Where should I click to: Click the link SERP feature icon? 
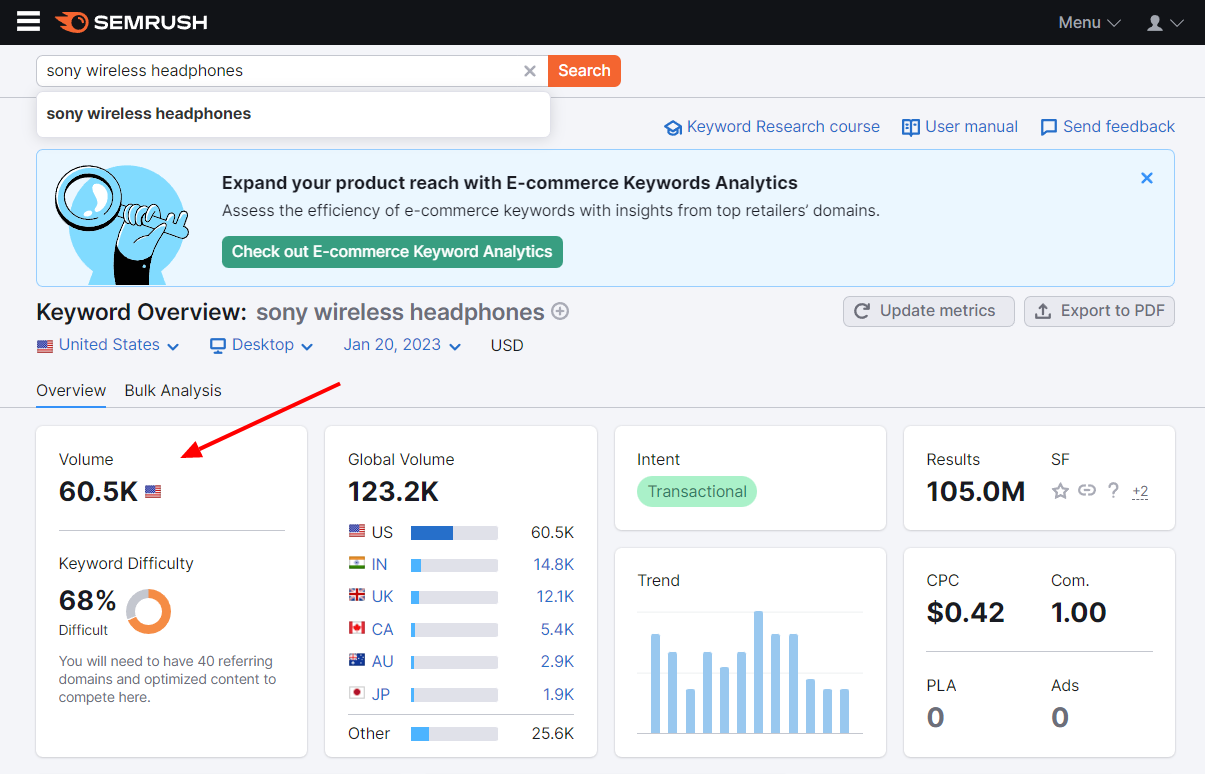(1087, 491)
